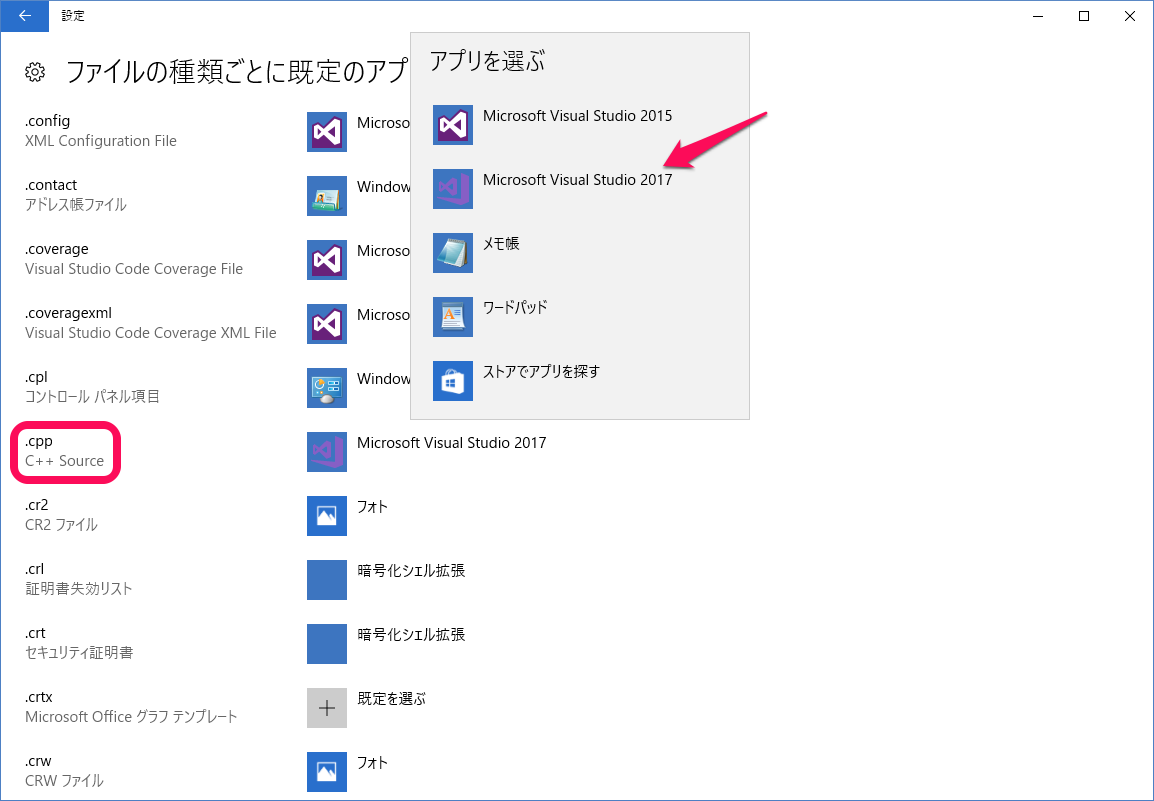Click the address book icon for .contact
Screen dimensions: 1154x801
327,196
